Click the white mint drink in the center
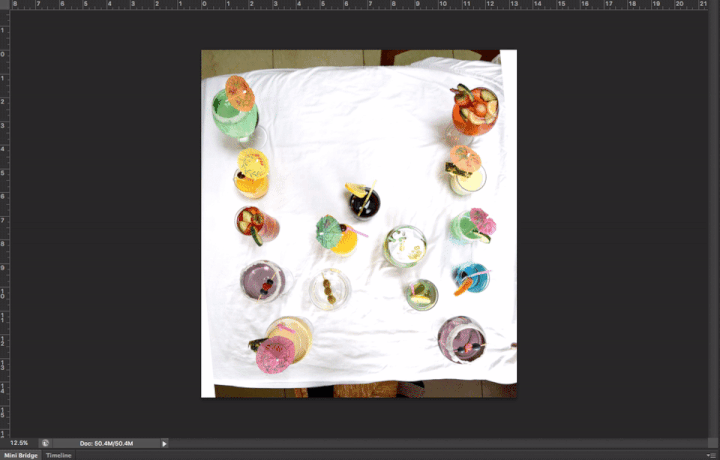The image size is (720, 460). point(405,246)
